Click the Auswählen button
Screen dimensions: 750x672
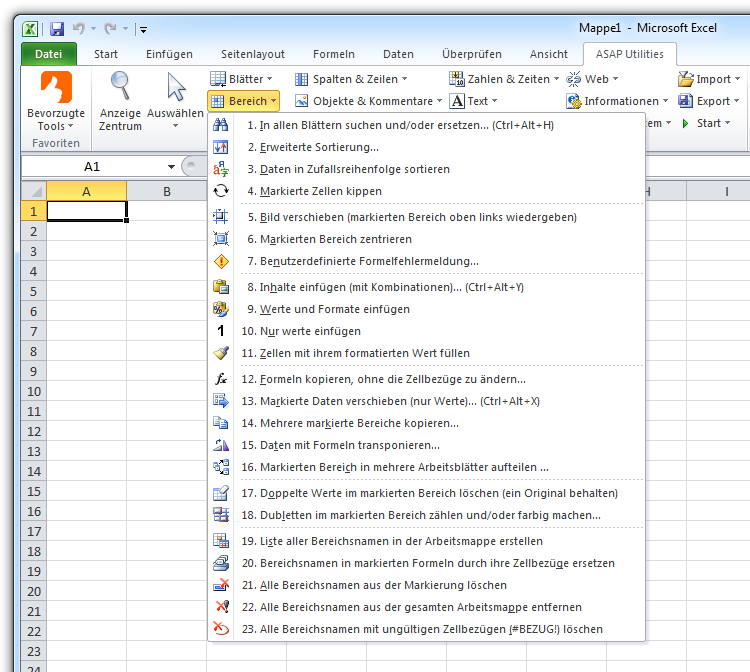(x=176, y=101)
